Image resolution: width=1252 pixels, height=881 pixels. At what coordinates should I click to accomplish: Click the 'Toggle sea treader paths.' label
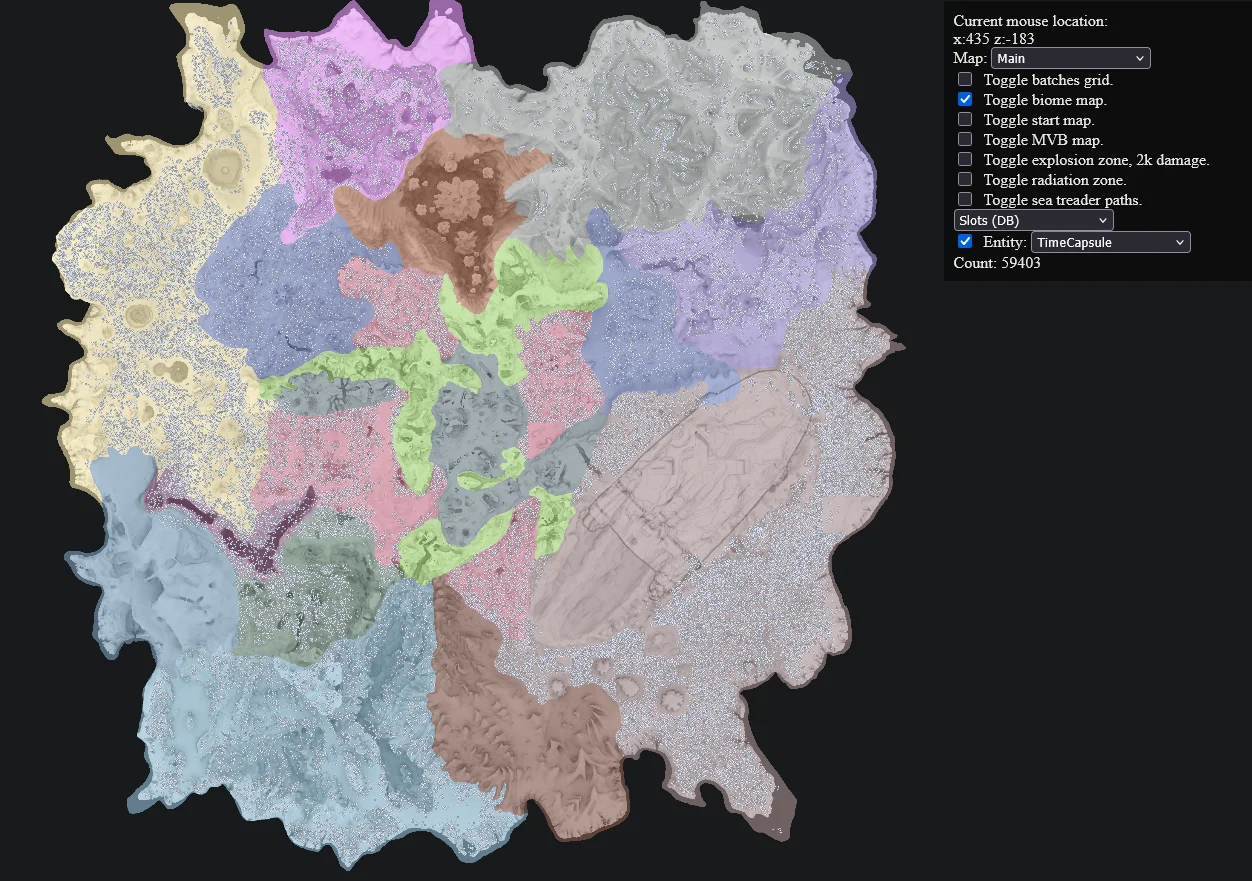tap(1063, 200)
